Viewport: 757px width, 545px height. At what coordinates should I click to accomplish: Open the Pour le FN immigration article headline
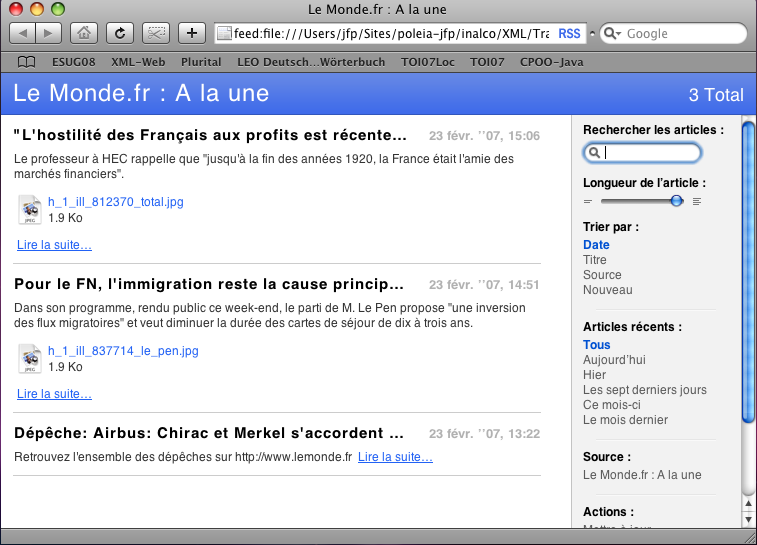[x=209, y=284]
